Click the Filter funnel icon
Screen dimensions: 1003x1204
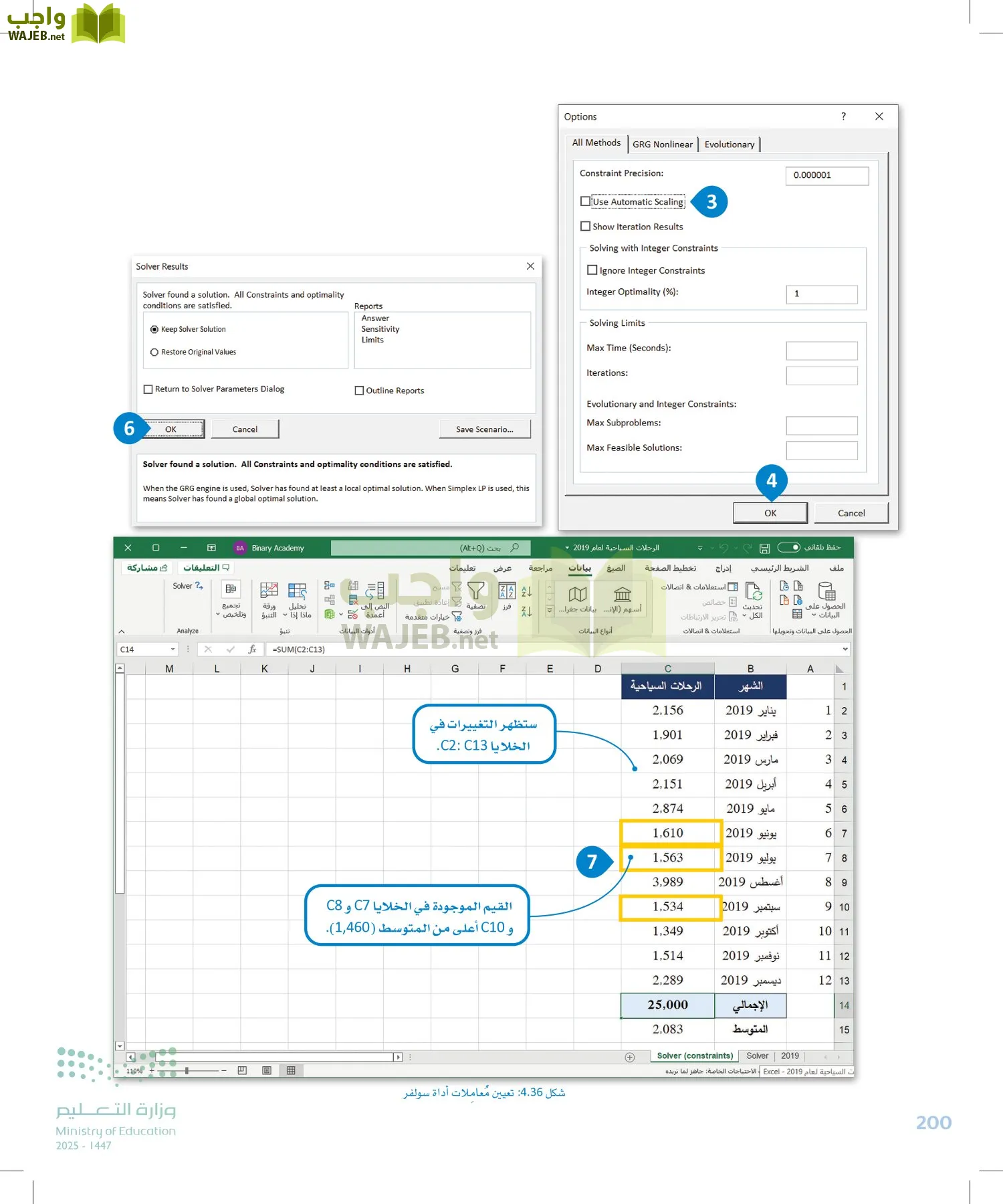click(476, 591)
